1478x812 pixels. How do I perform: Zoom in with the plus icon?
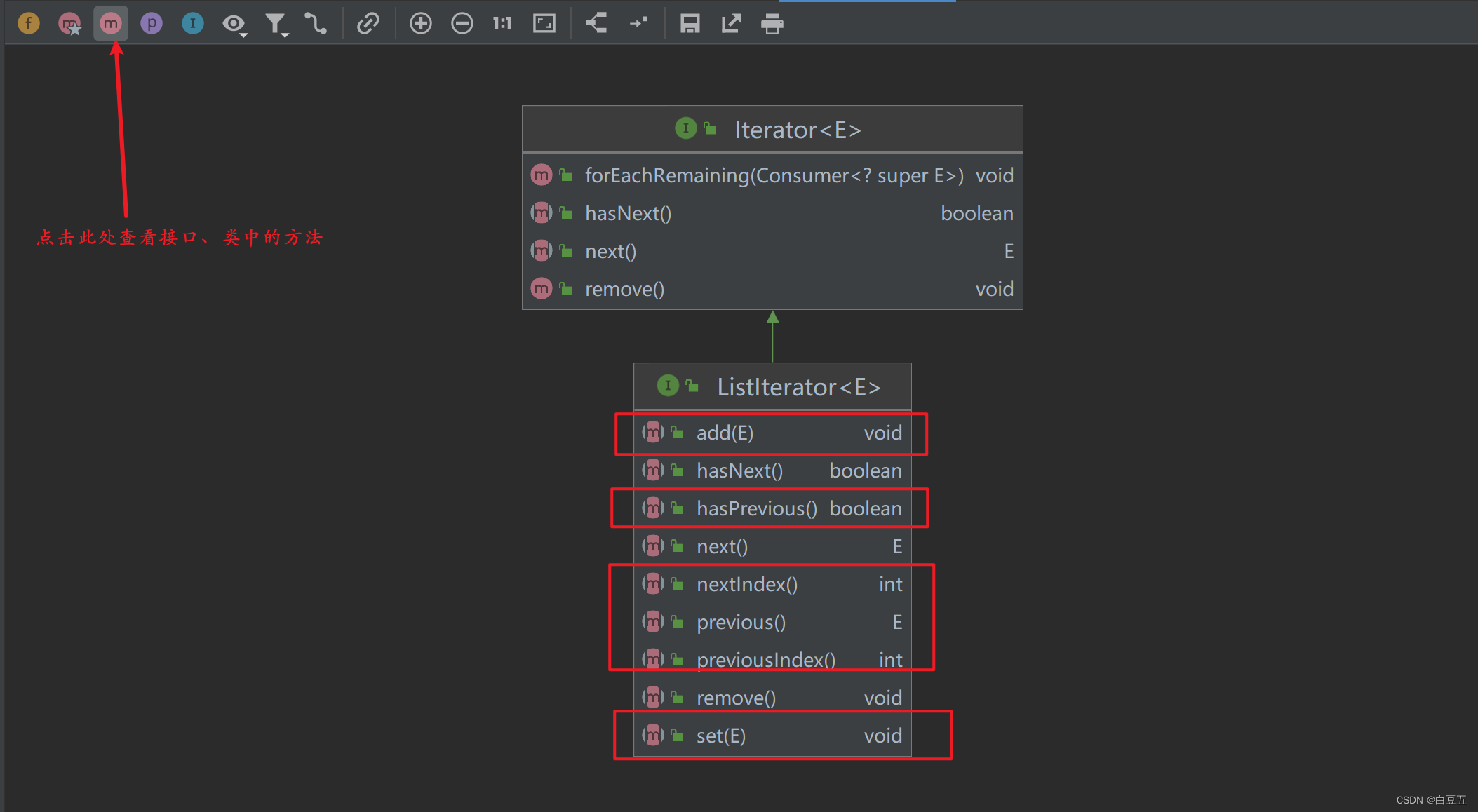[x=421, y=24]
